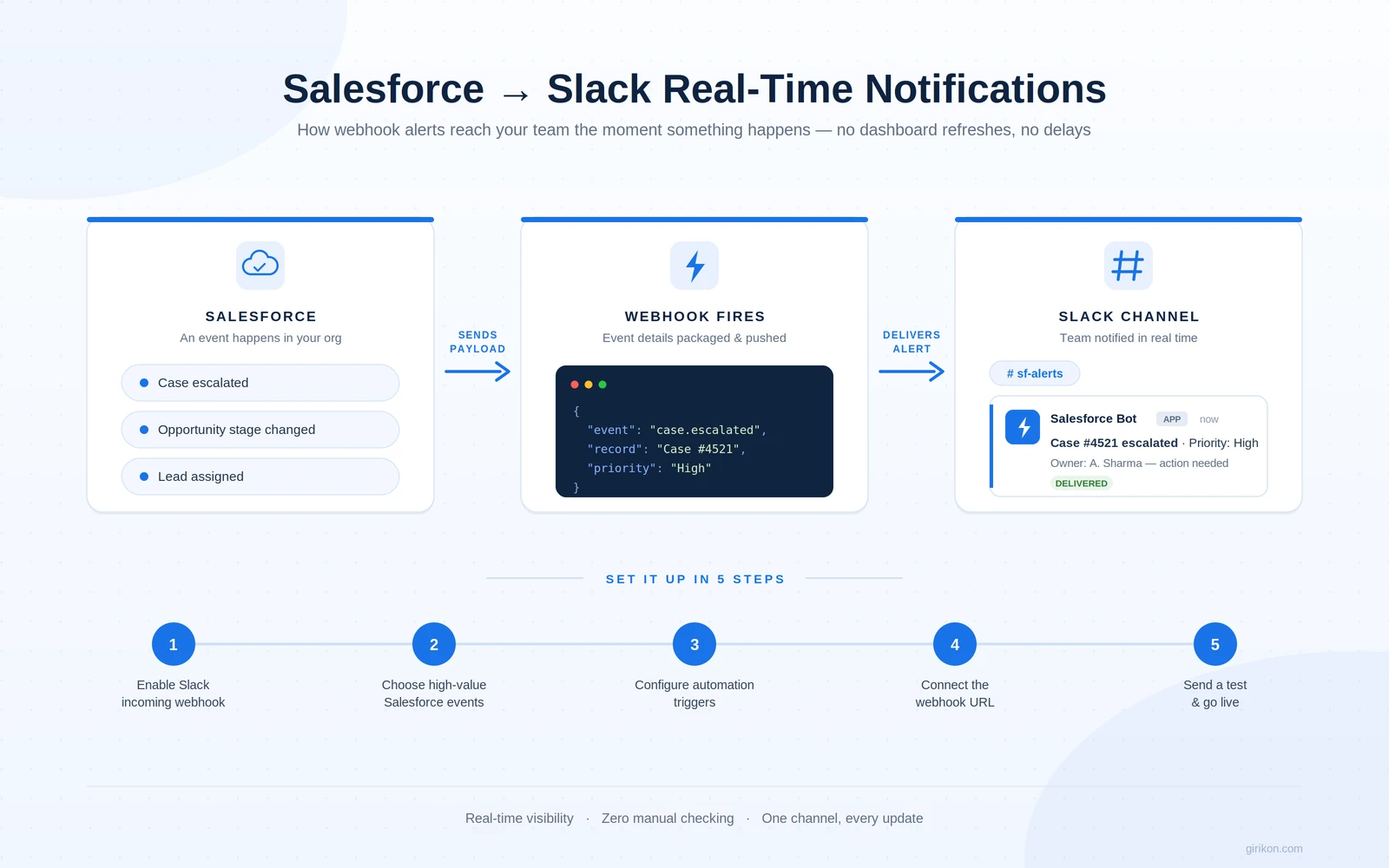Click 'Real-time visibility' footer text
Image resolution: width=1389 pixels, height=868 pixels.
(519, 819)
